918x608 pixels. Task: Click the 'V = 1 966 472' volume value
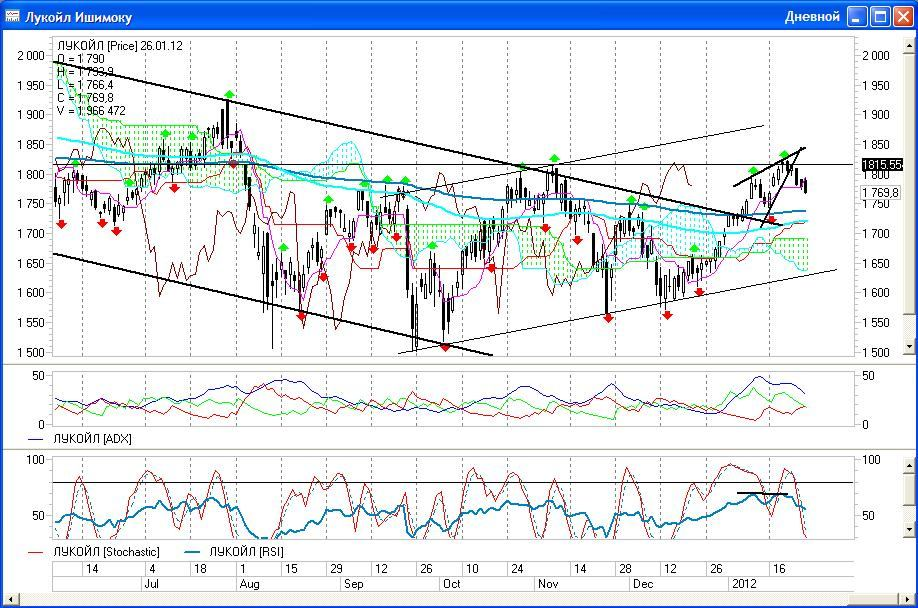[x=91, y=111]
